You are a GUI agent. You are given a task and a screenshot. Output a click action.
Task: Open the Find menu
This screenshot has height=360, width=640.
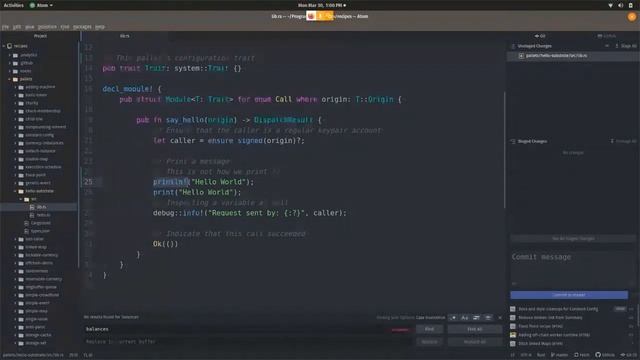(x=65, y=27)
